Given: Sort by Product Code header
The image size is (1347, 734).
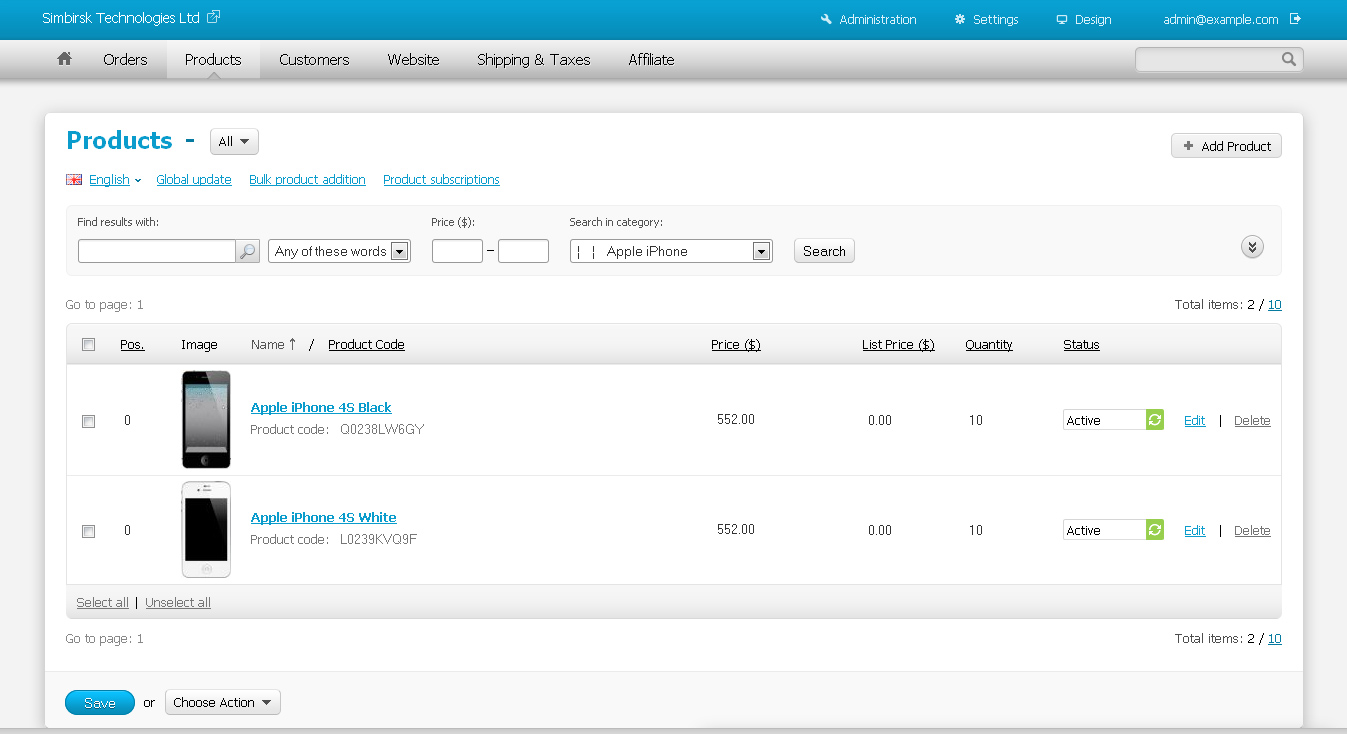Looking at the screenshot, I should [x=366, y=345].
